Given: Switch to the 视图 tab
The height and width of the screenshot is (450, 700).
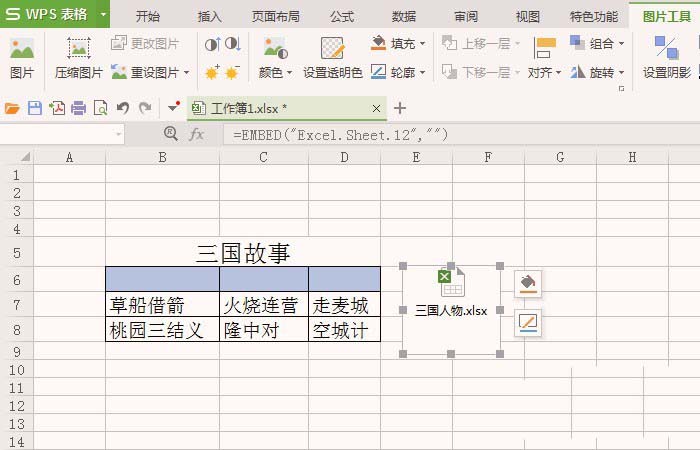Looking at the screenshot, I should point(528,17).
